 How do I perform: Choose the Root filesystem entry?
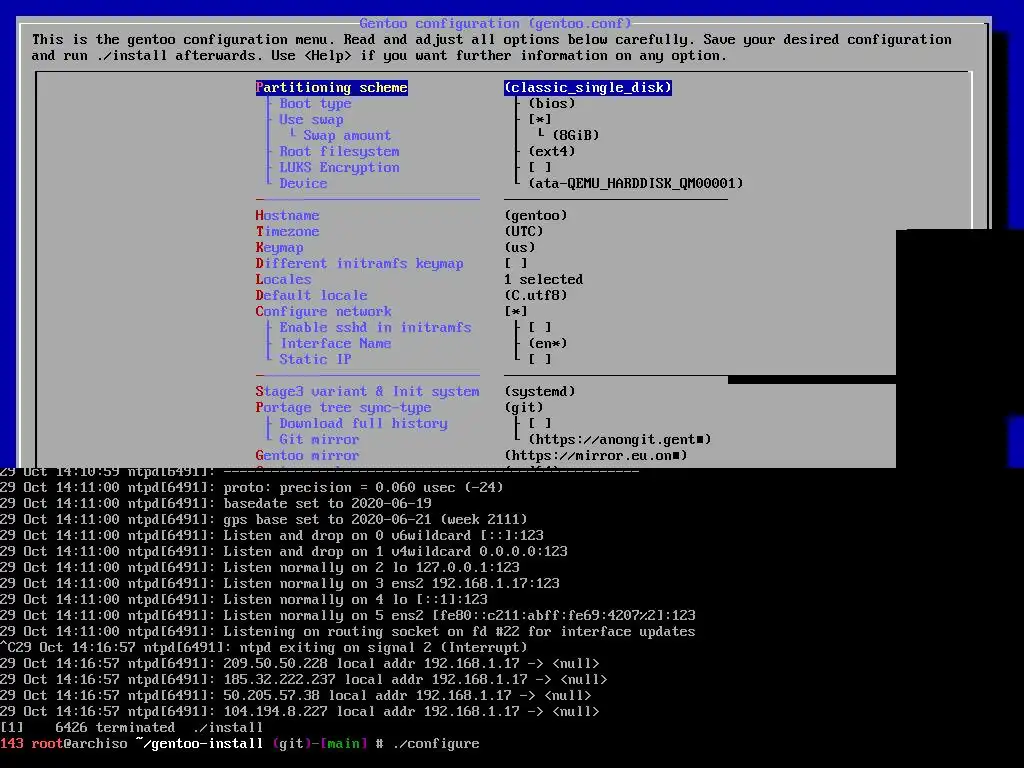pyautogui.click(x=340, y=152)
